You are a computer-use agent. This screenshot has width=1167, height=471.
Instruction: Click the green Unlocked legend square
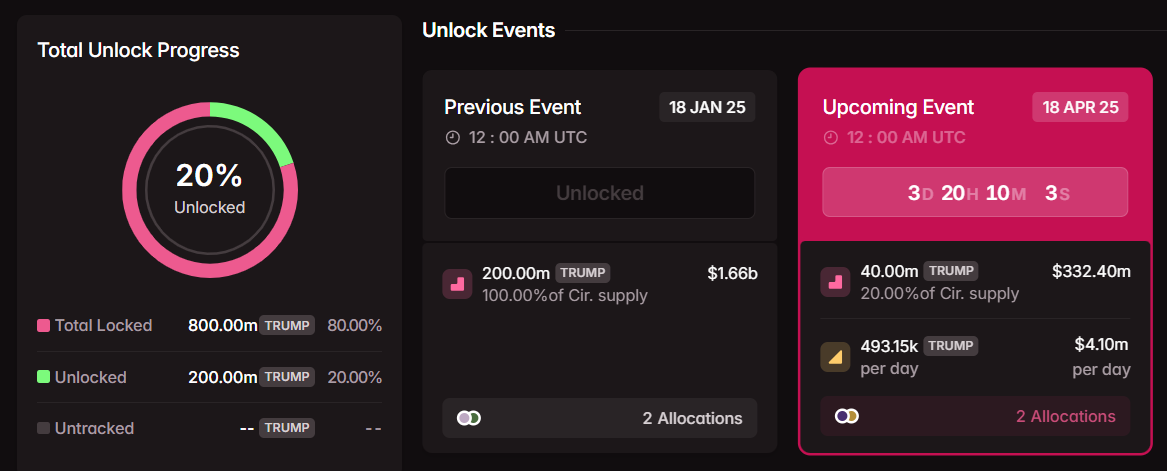tap(43, 377)
